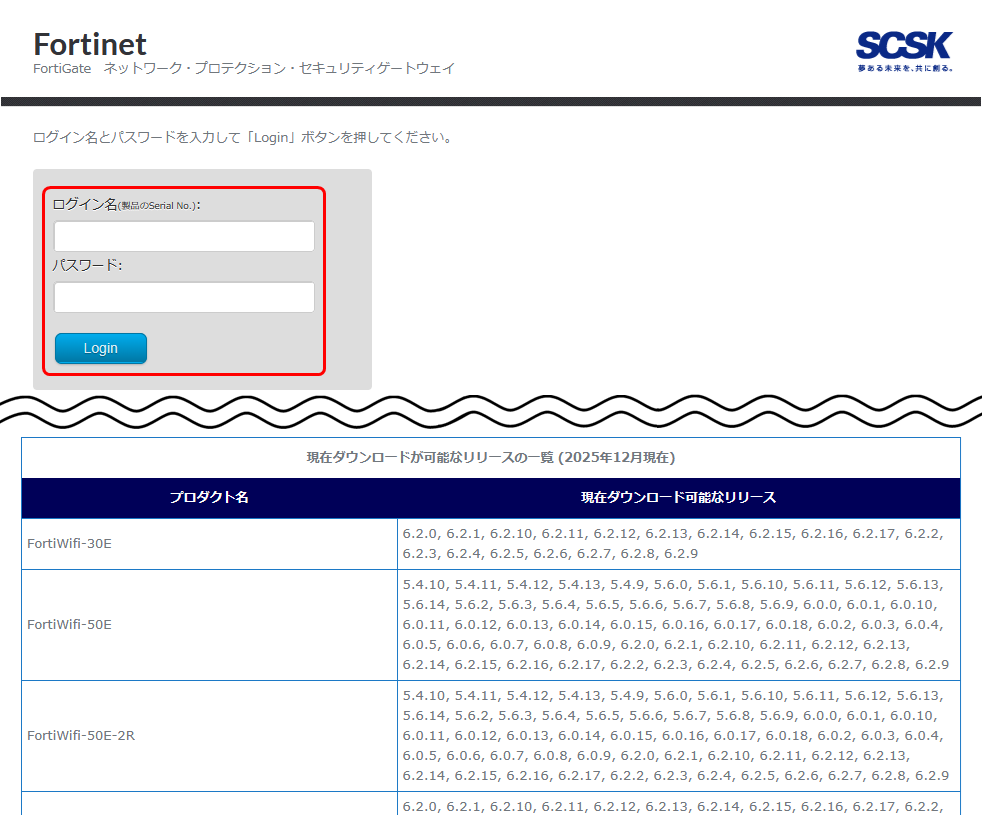This screenshot has width=982, height=815.
Task: Click the SCSK logo
Action: pyautogui.click(x=903, y=46)
